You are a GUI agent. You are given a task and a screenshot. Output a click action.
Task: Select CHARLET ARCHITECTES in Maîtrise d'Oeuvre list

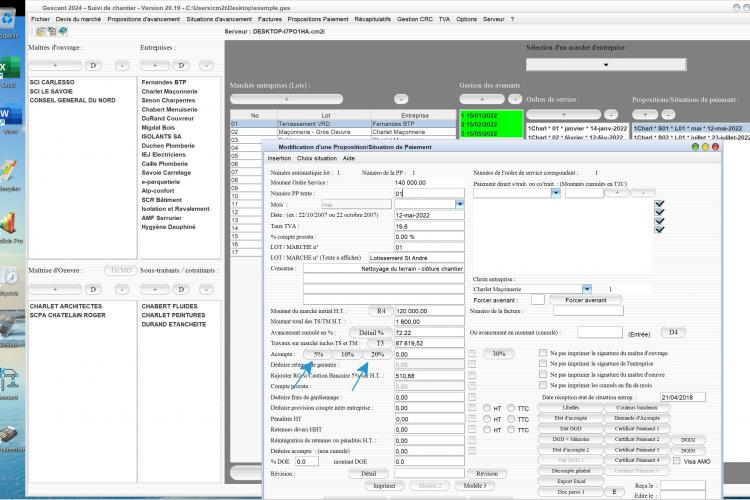pos(66,306)
